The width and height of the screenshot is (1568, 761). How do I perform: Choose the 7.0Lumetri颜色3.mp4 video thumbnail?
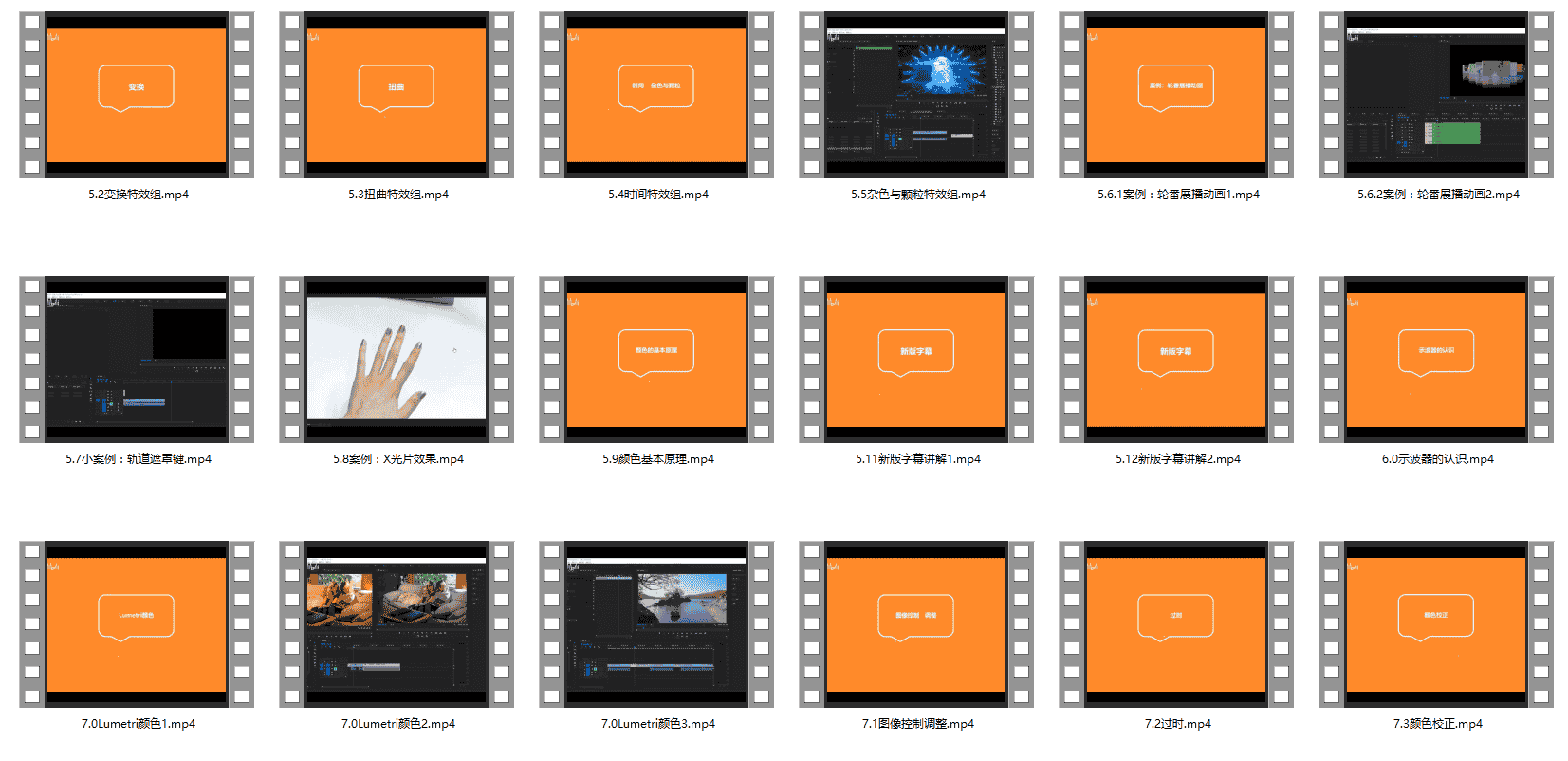[656, 624]
